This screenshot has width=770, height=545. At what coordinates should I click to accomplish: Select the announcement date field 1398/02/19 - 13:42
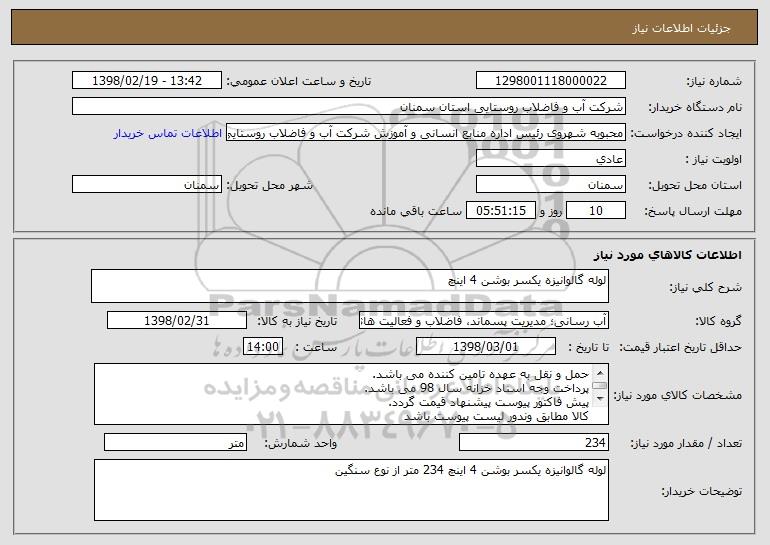tap(147, 81)
